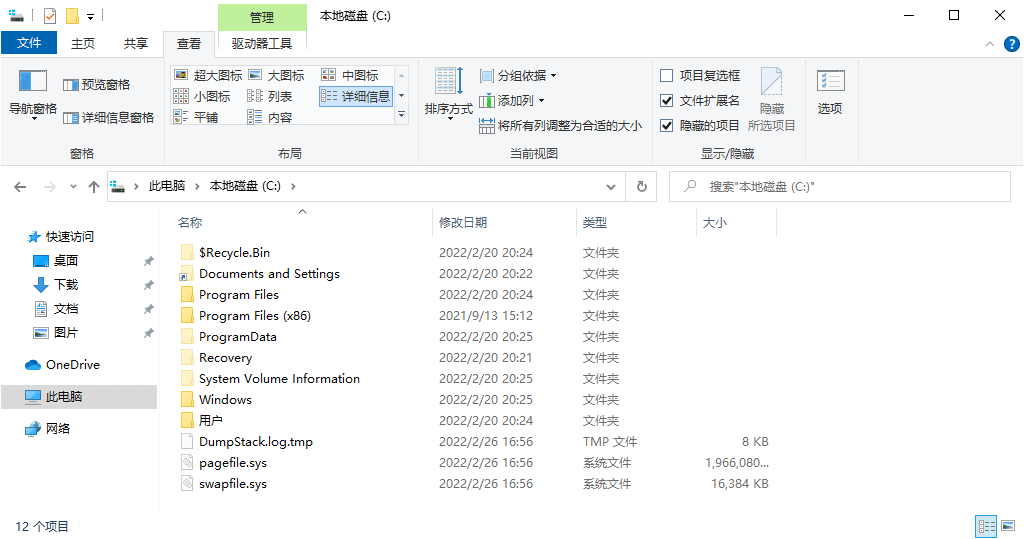Collapse the ribbon with the chevron
This screenshot has width=1024, height=539.
click(989, 44)
